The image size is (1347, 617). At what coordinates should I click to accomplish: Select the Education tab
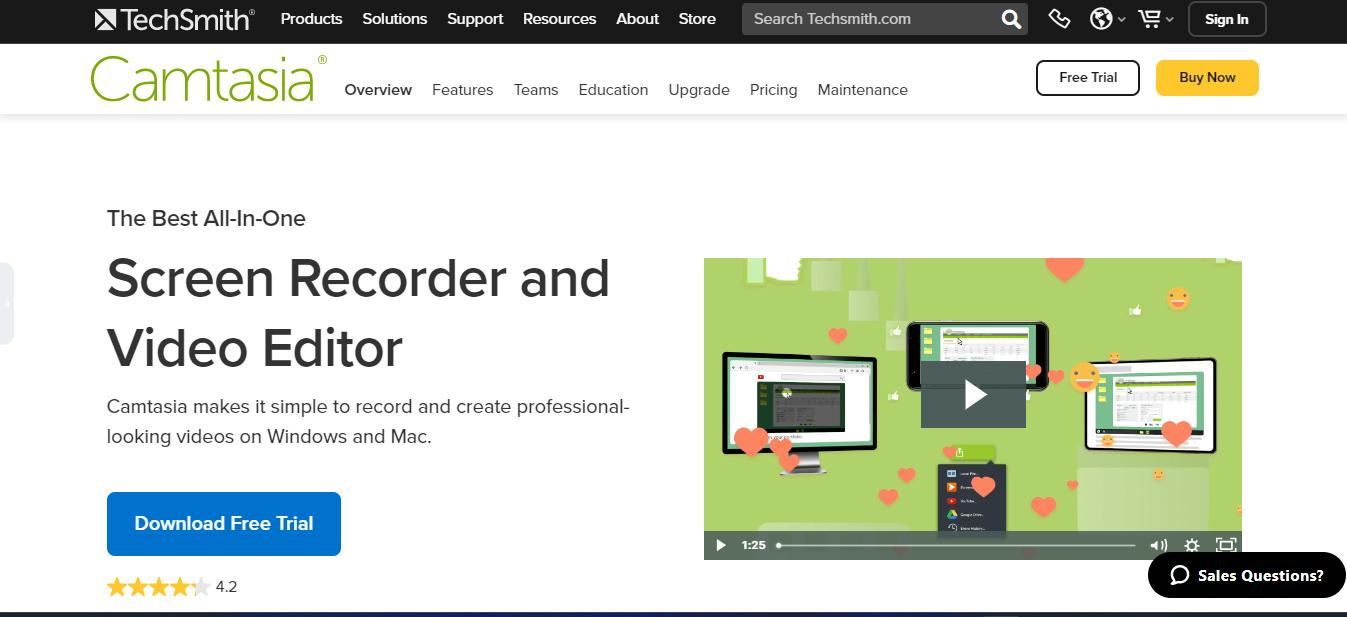[613, 90]
